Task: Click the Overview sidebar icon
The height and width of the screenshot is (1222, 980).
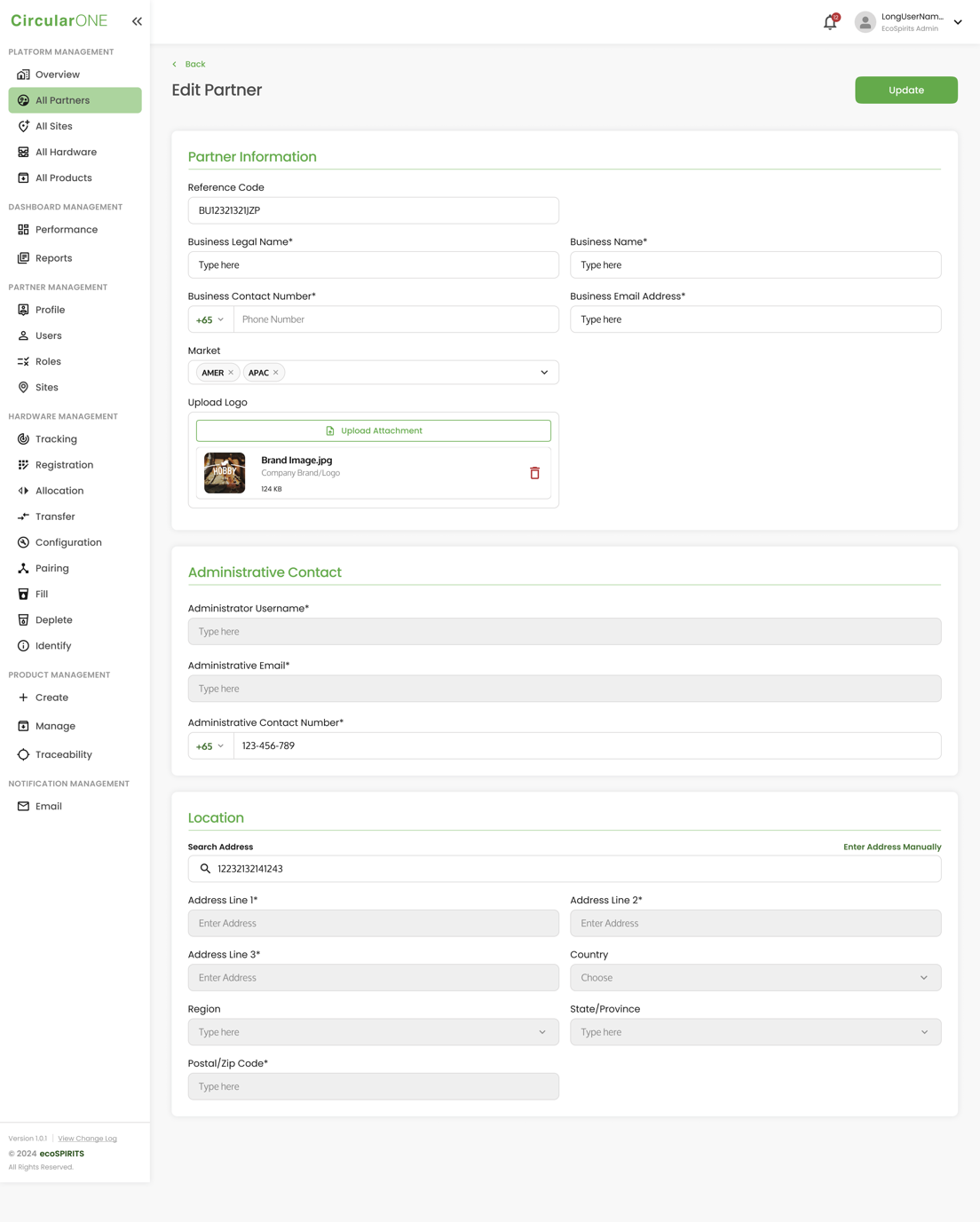Action: [x=23, y=75]
